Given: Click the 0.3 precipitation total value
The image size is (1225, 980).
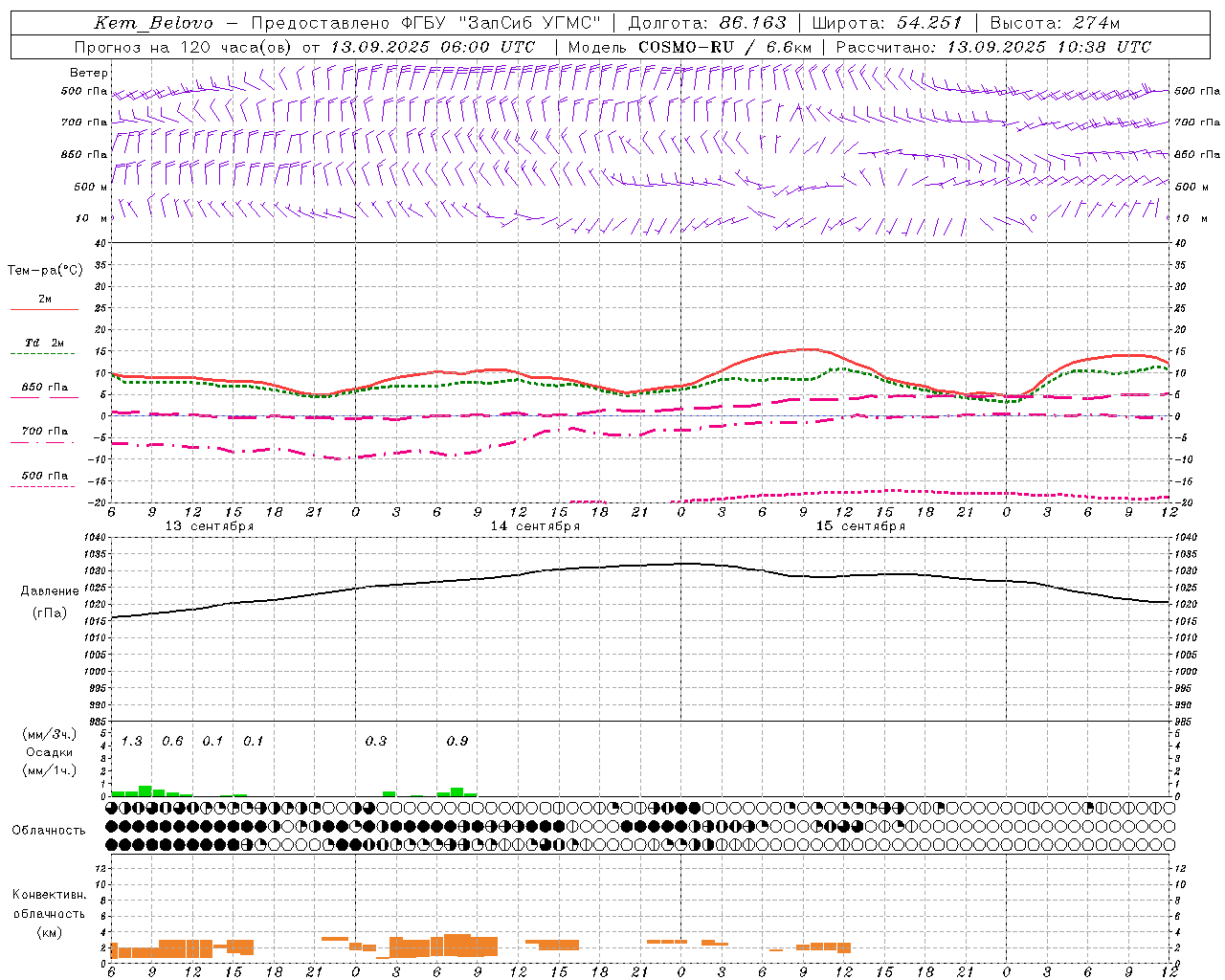Looking at the screenshot, I should pyautogui.click(x=376, y=742).
